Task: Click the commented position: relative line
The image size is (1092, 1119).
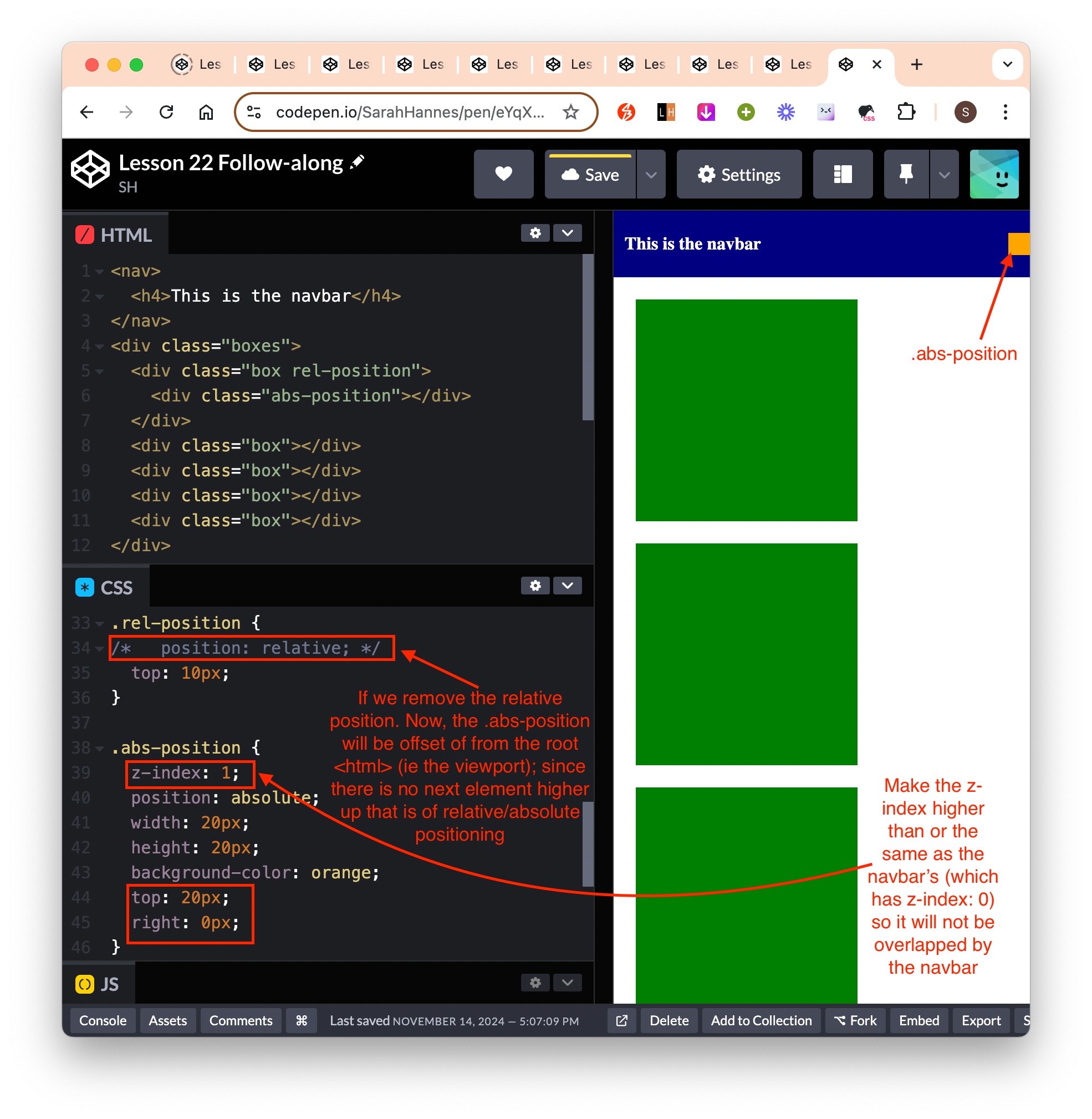Action: 246,648
